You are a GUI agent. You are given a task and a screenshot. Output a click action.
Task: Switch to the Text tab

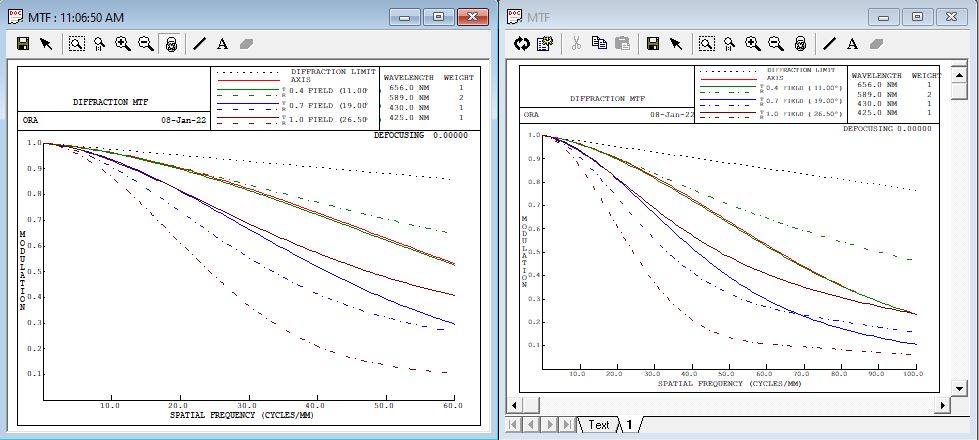click(599, 425)
